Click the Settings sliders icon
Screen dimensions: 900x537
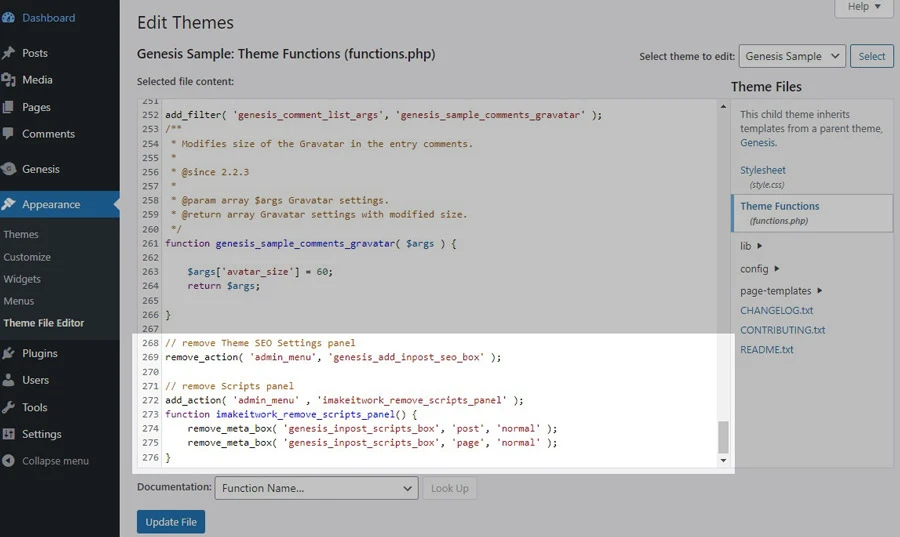pos(8,434)
